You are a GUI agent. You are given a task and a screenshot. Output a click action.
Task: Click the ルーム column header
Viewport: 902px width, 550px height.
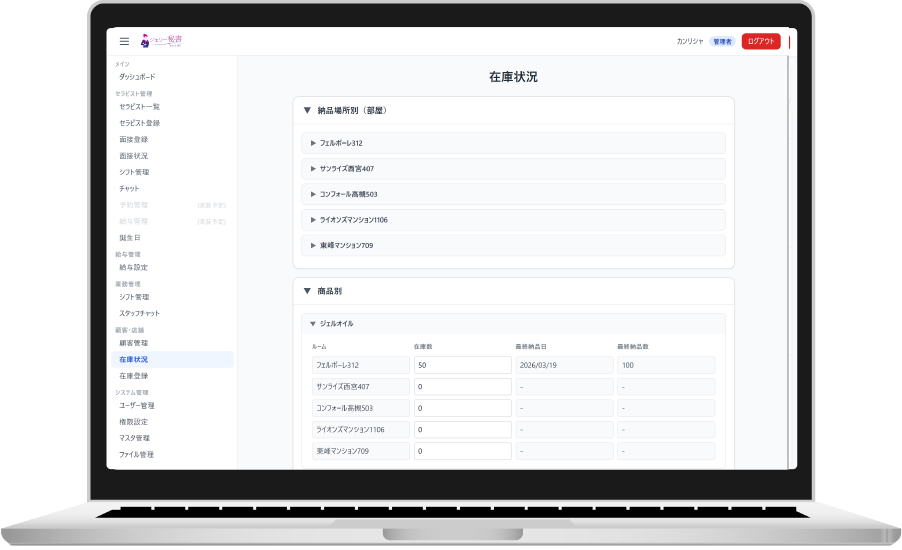[319, 347]
